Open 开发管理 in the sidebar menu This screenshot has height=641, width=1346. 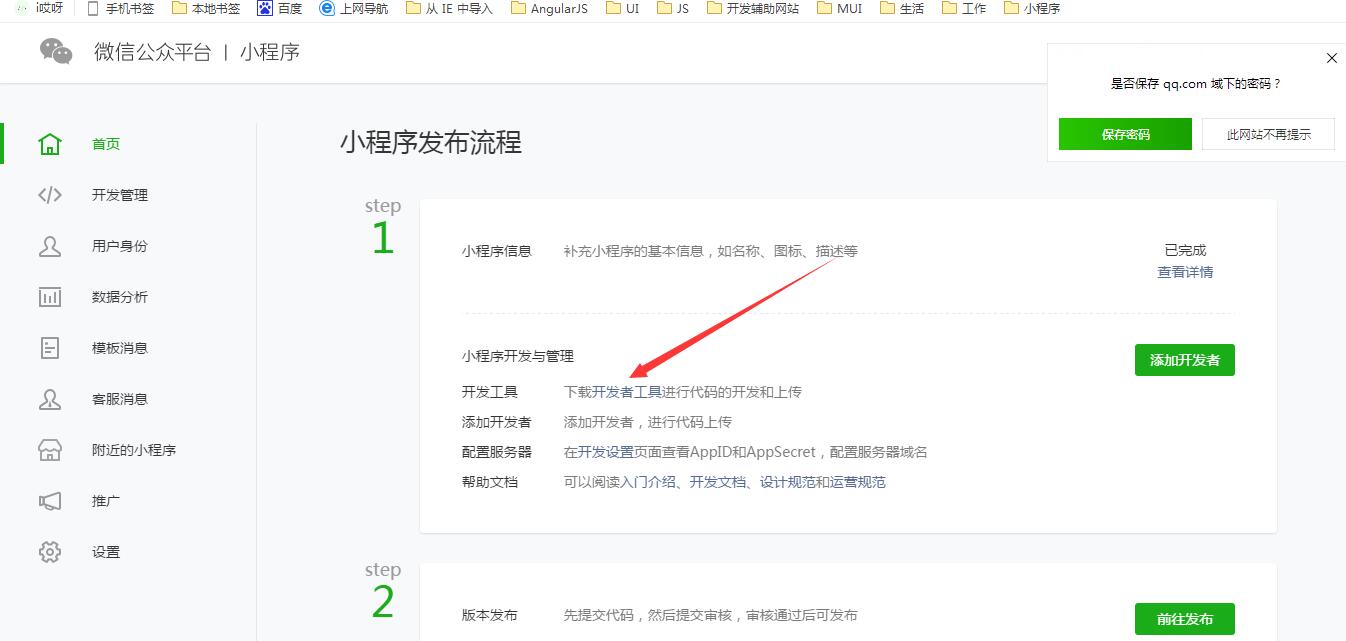[x=120, y=195]
